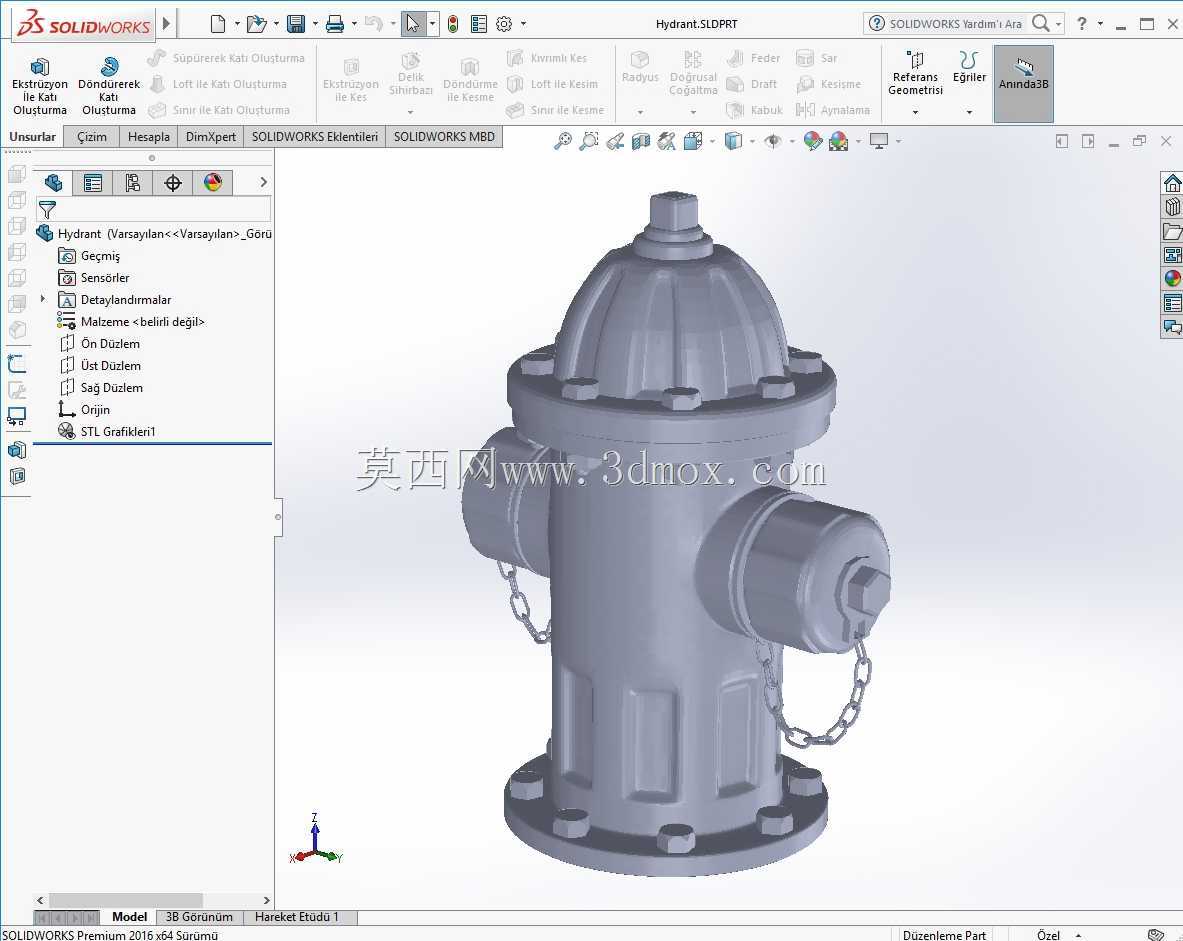This screenshot has height=941, width=1183.
Task: Switch to the 3B Görünüm bottom tab
Action: tap(199, 917)
